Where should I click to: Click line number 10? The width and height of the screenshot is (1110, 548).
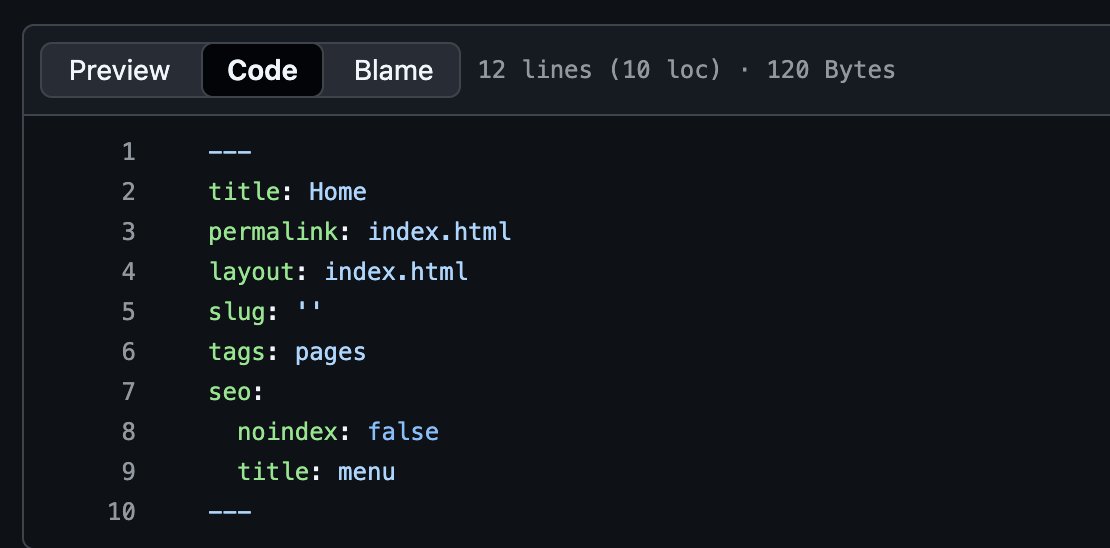tap(122, 512)
